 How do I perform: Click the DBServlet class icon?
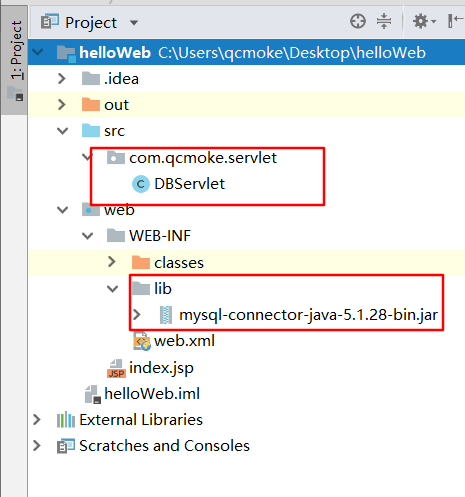[x=141, y=184]
